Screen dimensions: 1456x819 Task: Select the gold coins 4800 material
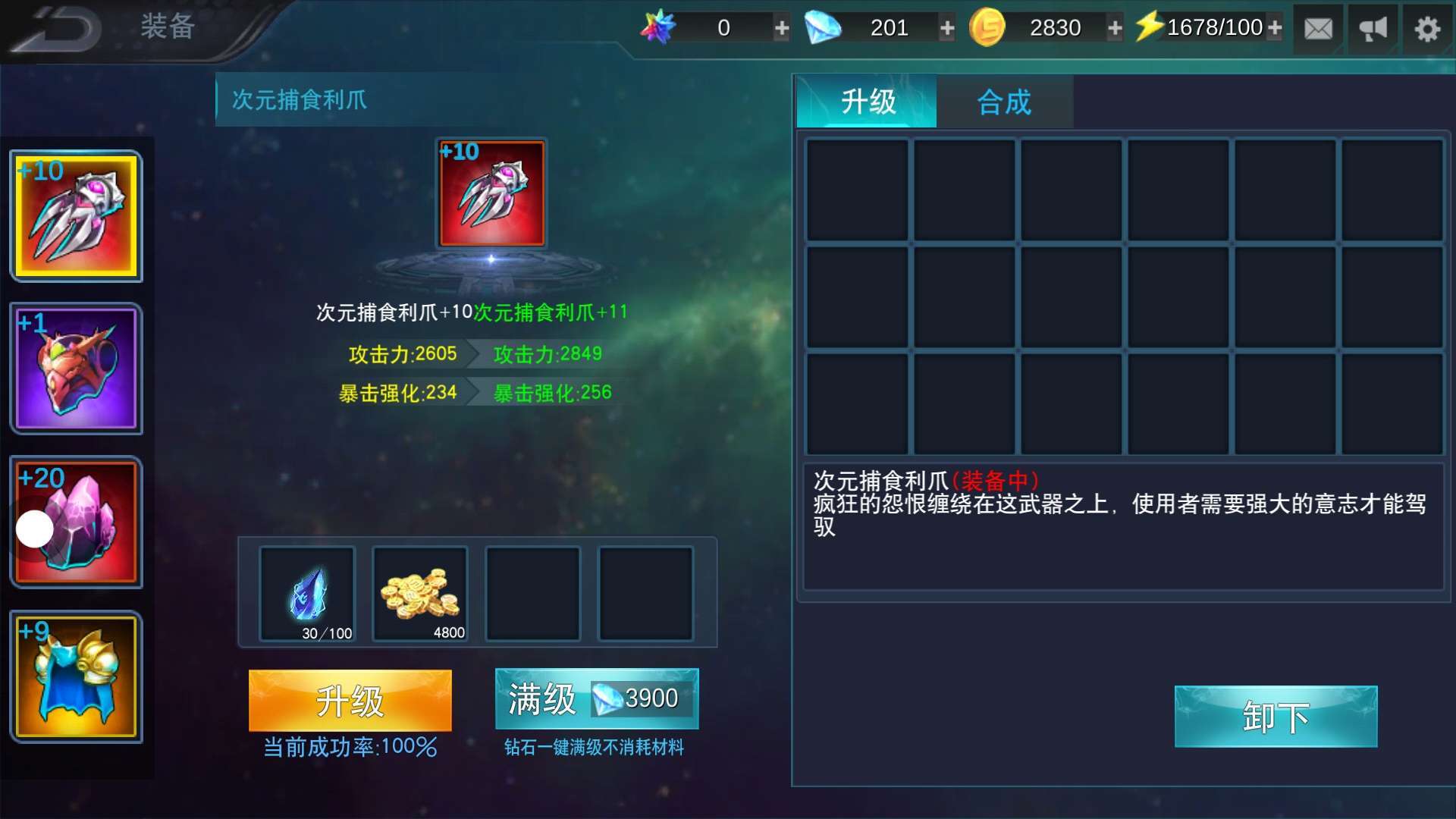tap(420, 594)
